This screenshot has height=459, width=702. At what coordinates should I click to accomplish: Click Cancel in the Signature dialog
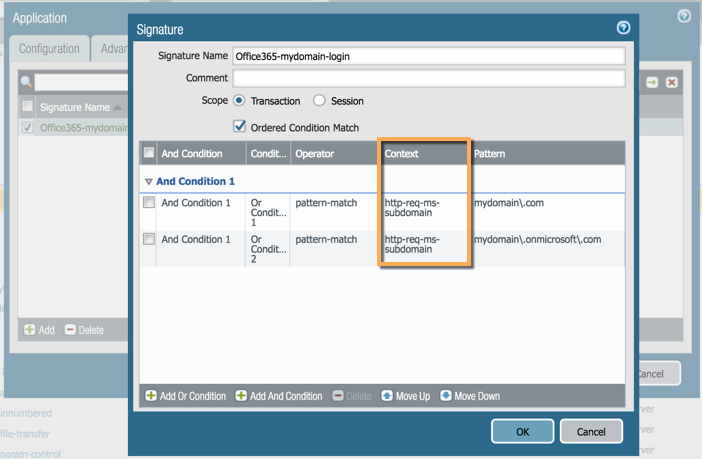(591, 431)
